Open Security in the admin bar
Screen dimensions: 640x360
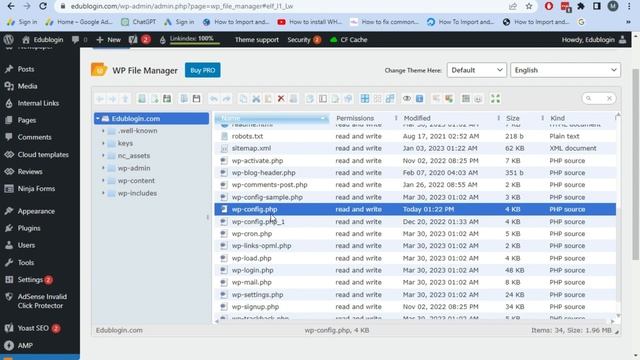[304, 40]
